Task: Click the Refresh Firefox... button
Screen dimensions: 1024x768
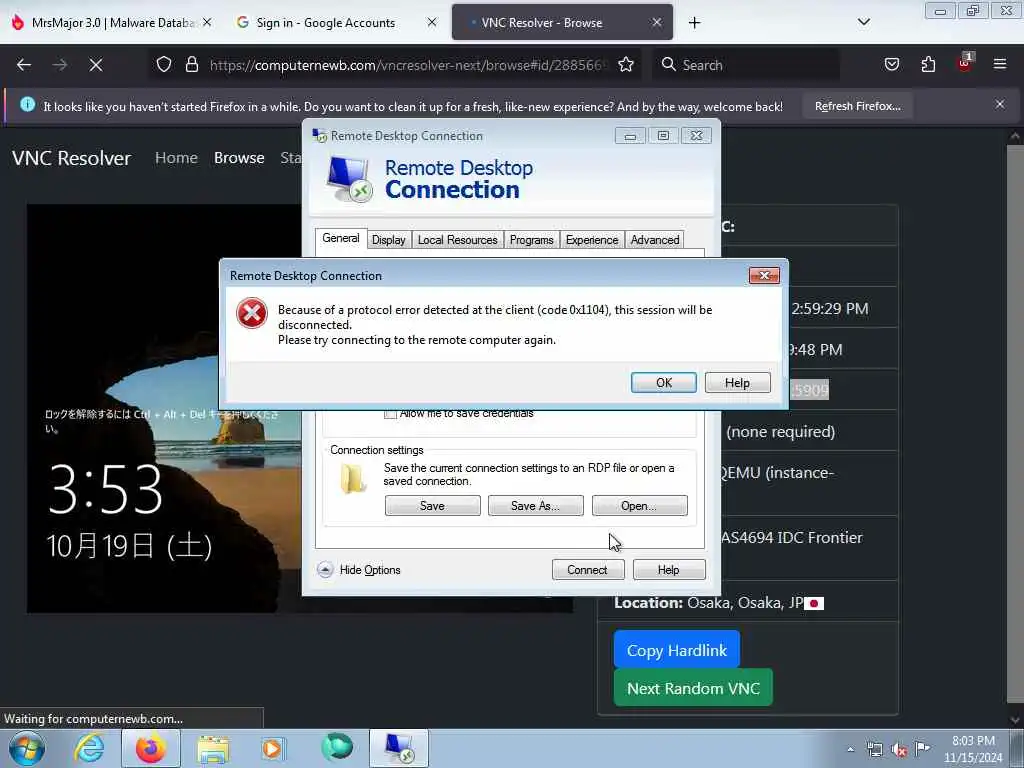Action: [x=857, y=106]
